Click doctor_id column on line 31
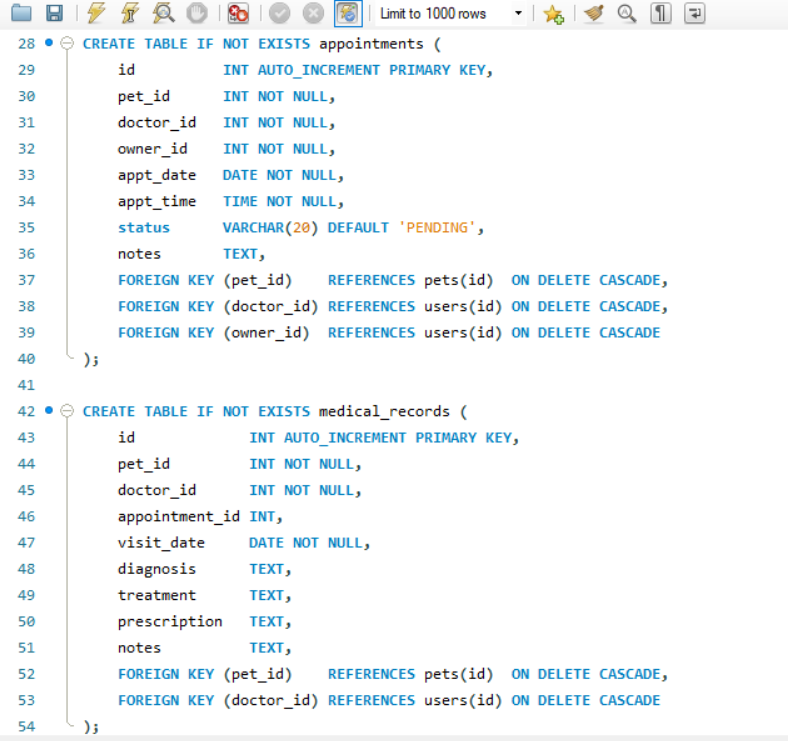This screenshot has height=741, width=788. tap(157, 123)
